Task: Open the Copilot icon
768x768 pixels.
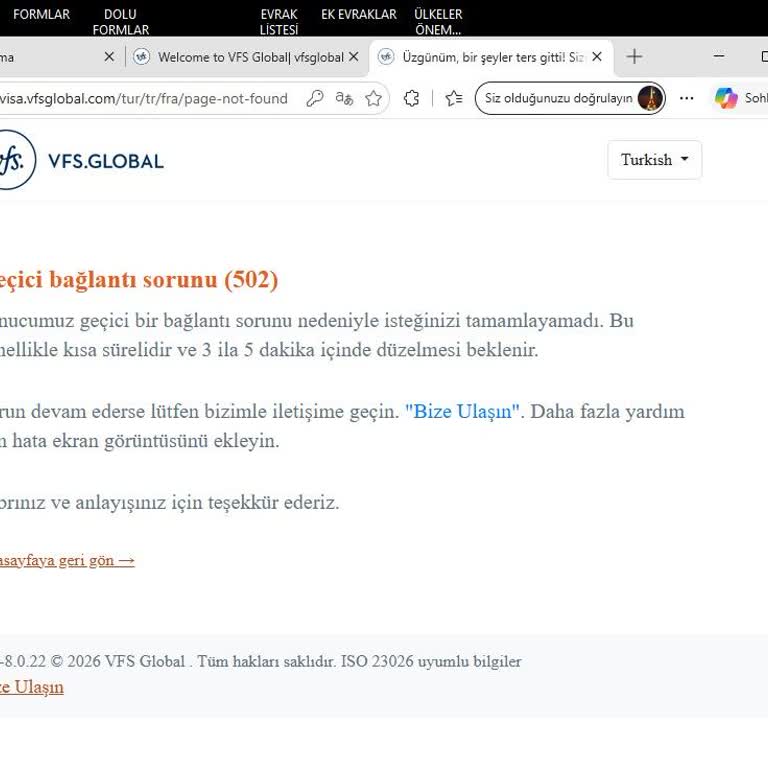Action: 726,98
